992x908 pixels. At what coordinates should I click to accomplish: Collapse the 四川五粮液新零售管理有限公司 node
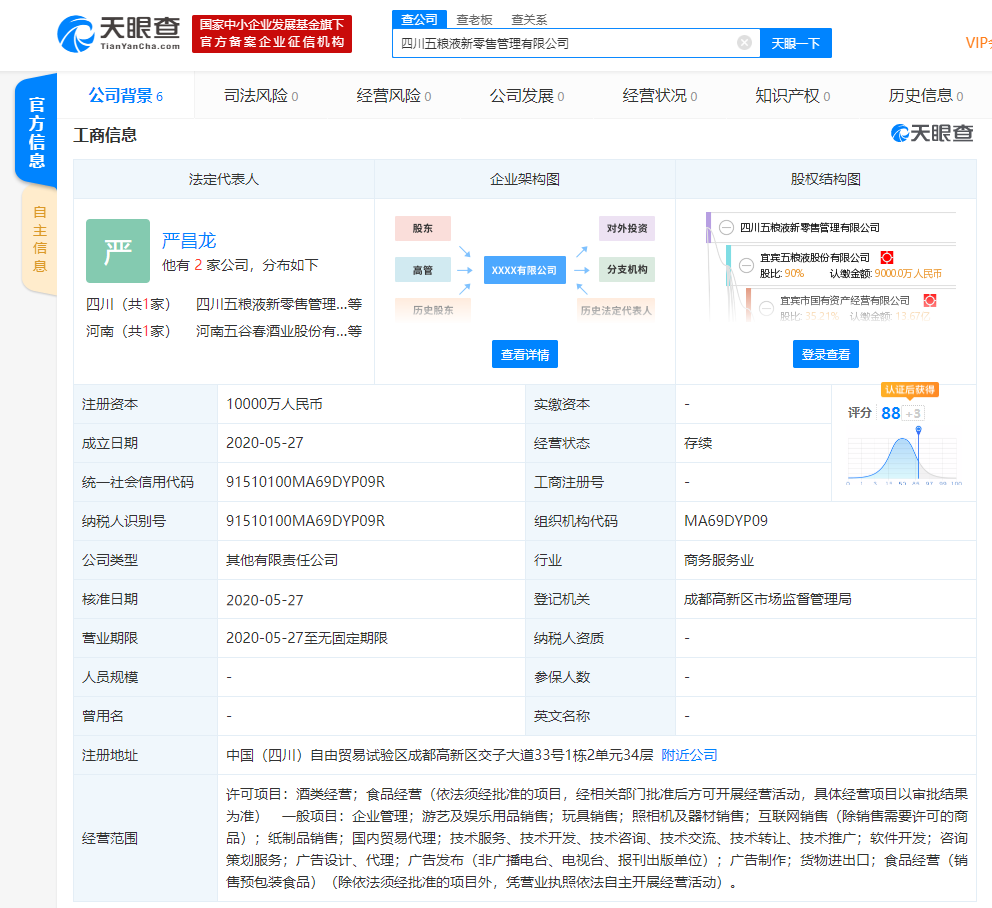coord(726,228)
